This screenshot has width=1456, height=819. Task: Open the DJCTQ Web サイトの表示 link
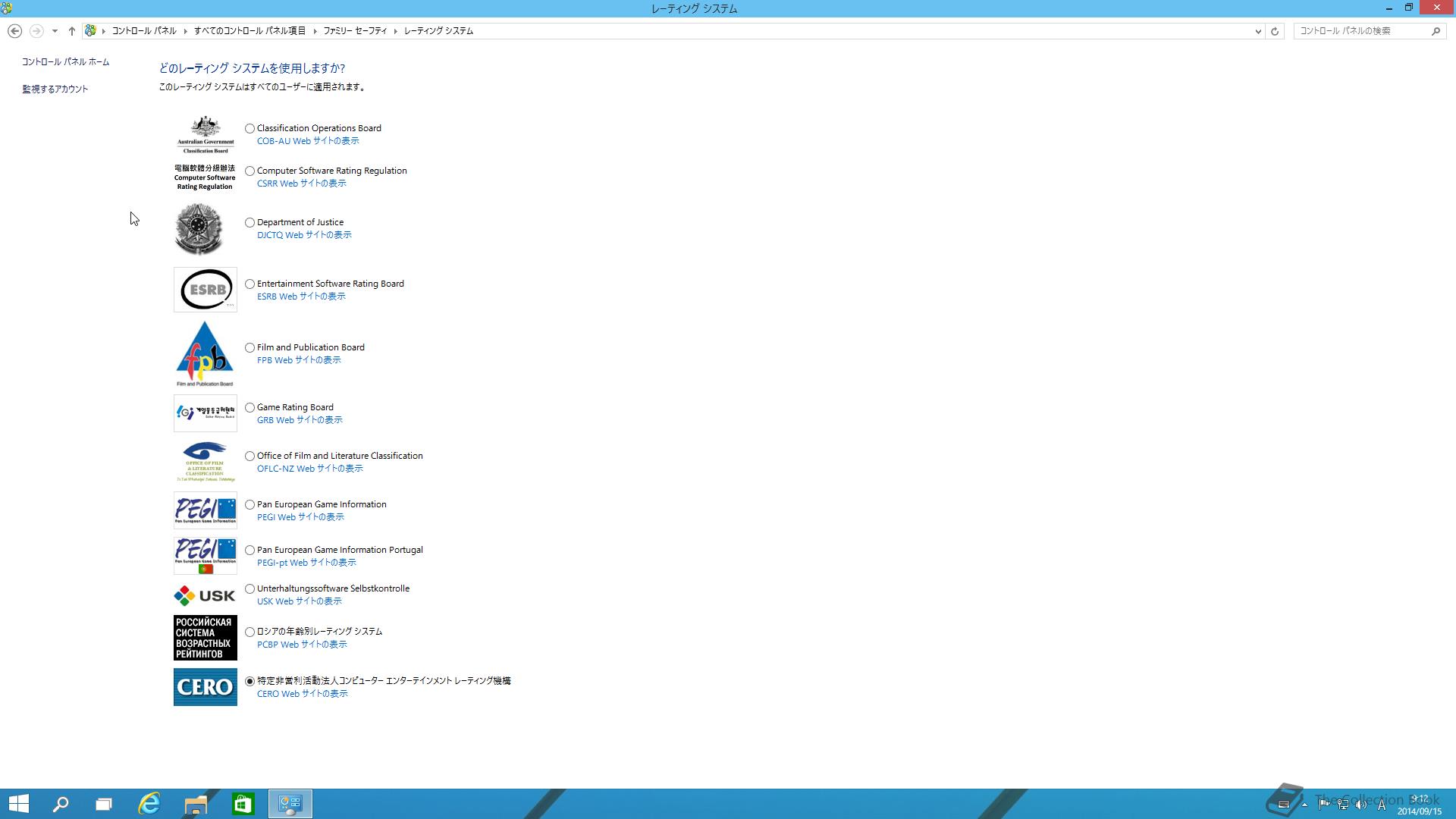[304, 235]
